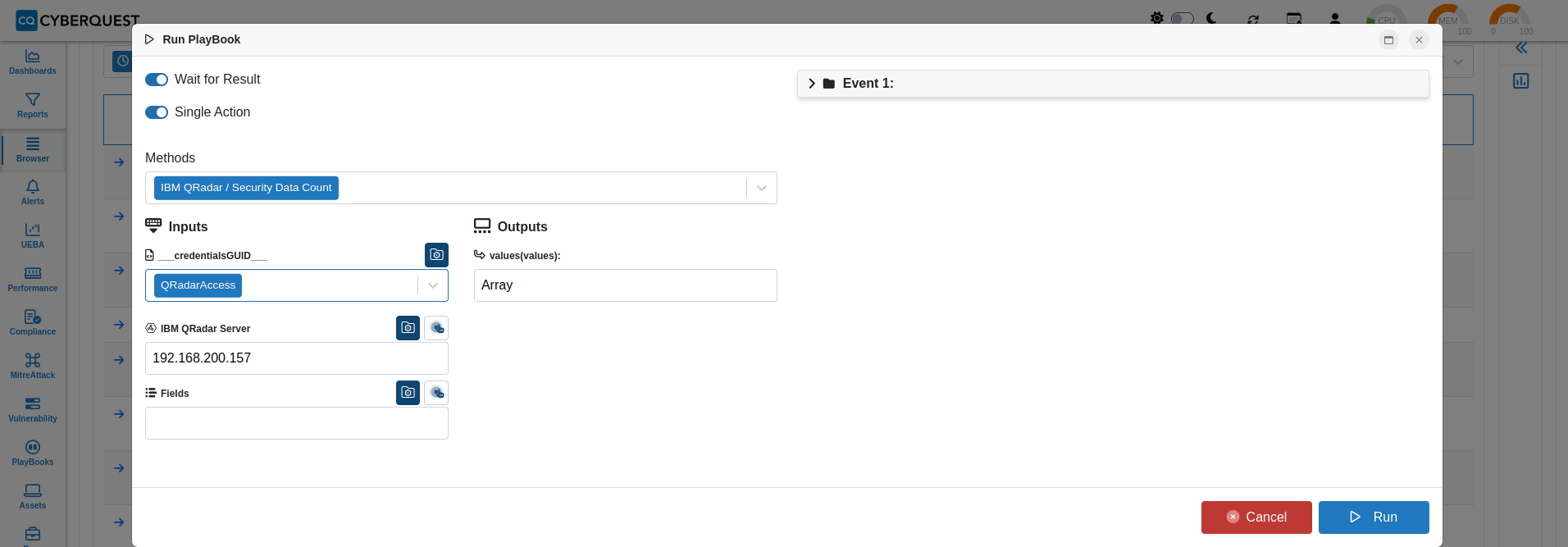Collapse the right panel with the double chevron
This screenshot has height=547, width=1568.
click(1521, 48)
